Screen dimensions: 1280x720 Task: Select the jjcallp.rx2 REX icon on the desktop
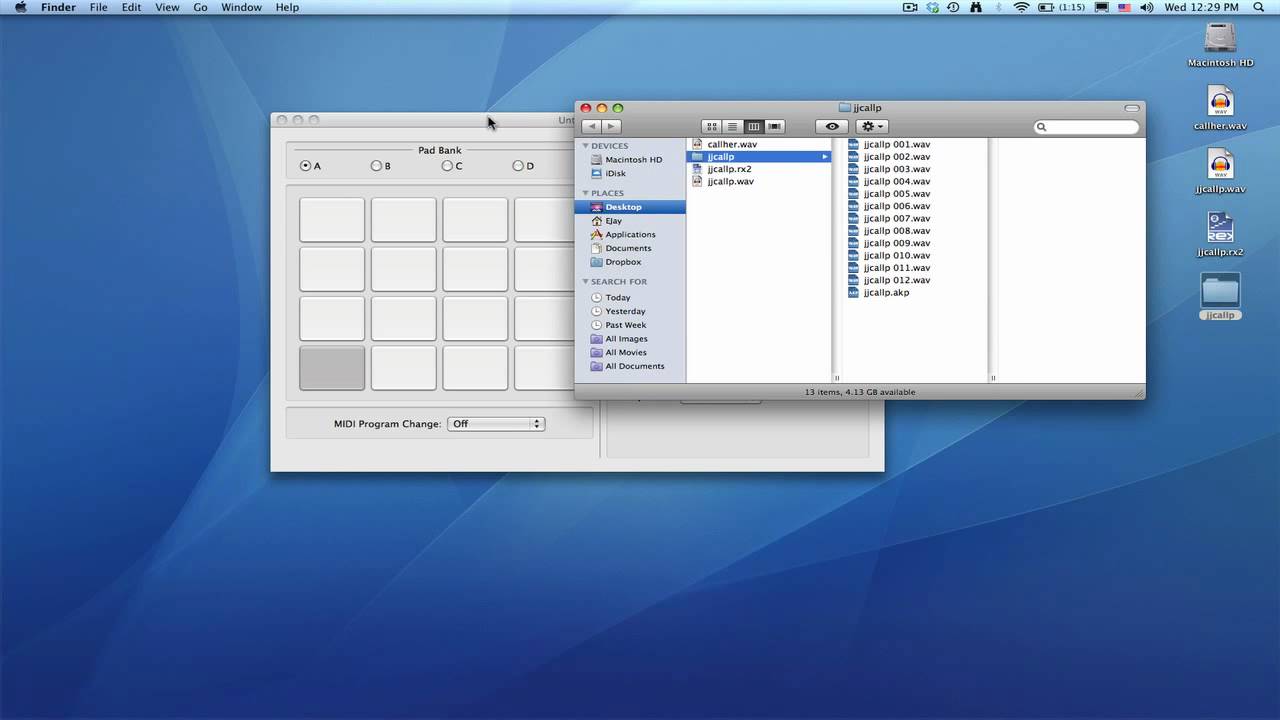pyautogui.click(x=1220, y=228)
